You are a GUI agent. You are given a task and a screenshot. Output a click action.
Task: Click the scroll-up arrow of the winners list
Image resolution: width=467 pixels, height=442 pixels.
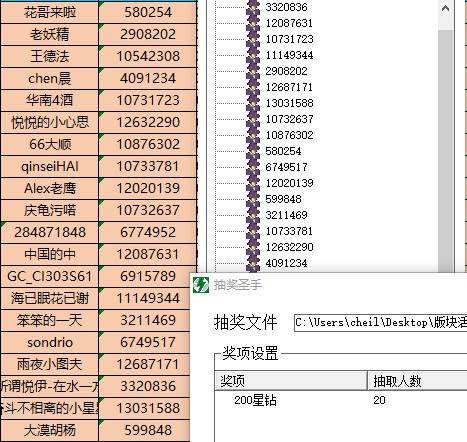[x=445, y=8]
